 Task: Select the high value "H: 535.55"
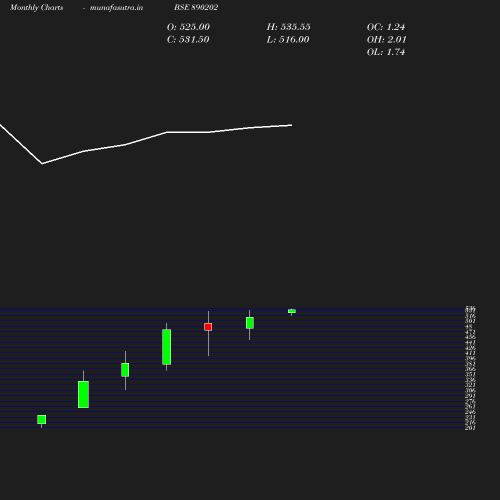click(289, 27)
